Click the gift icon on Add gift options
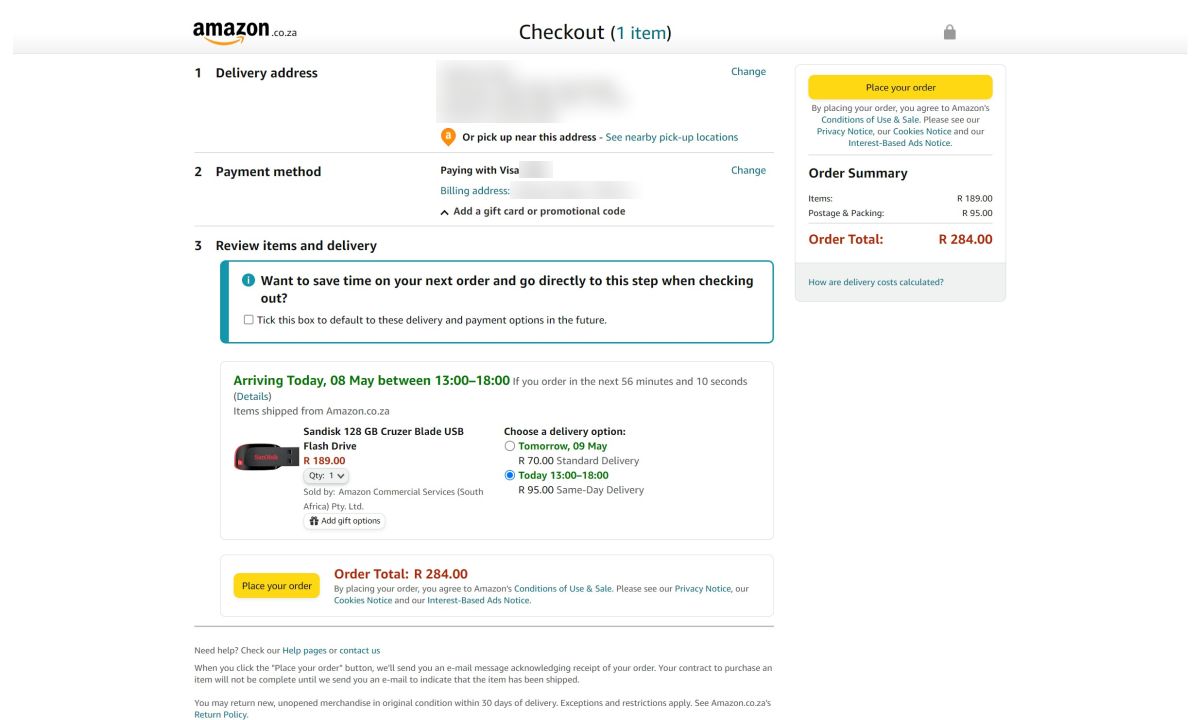This screenshot has width=1200, height=720. (314, 521)
